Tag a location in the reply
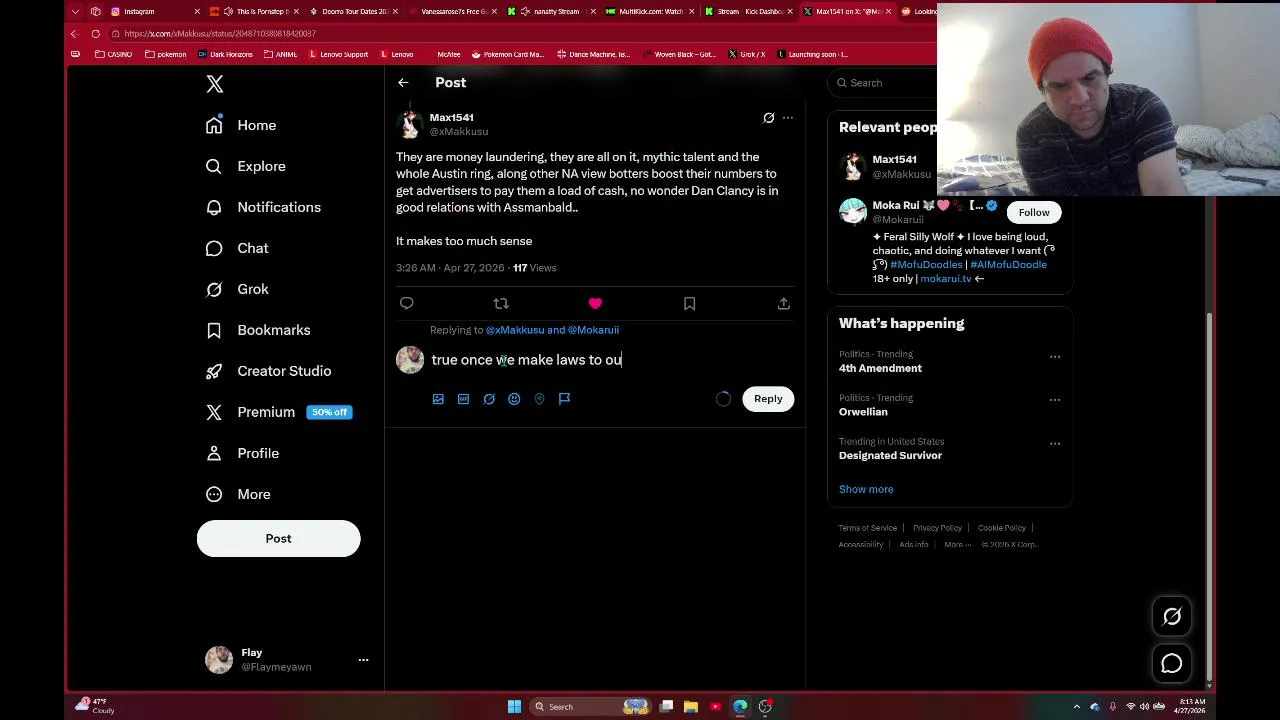1280x720 pixels. click(x=539, y=399)
